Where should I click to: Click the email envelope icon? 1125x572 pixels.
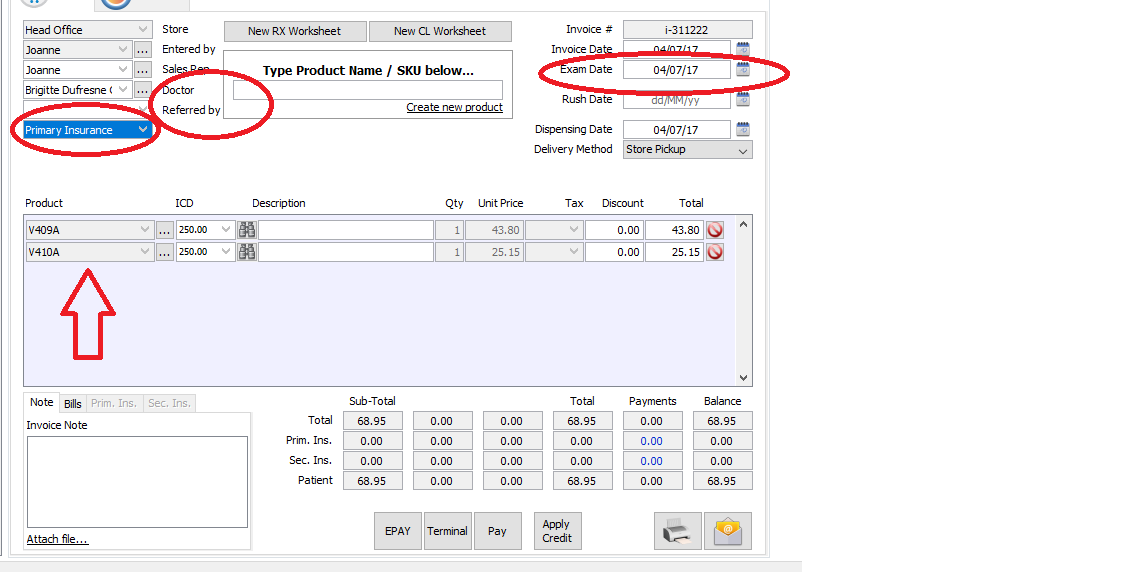(x=727, y=531)
